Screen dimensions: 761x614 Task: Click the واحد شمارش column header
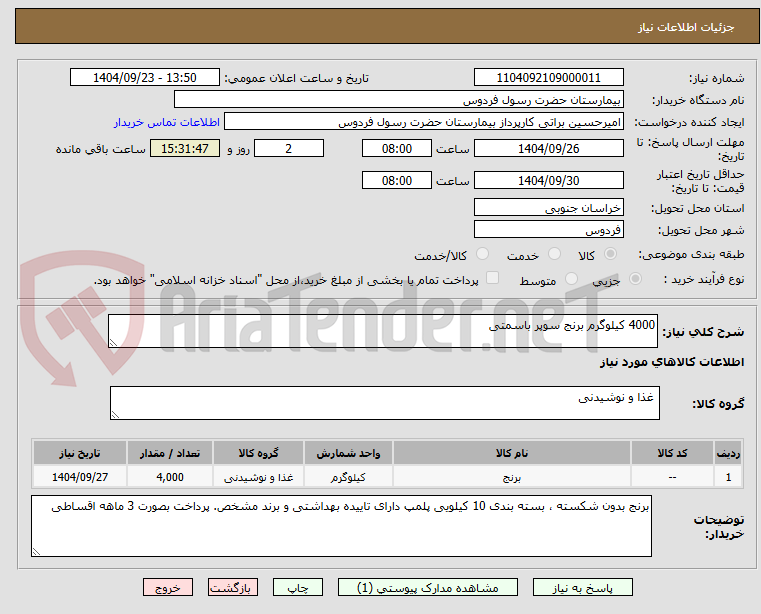click(348, 453)
